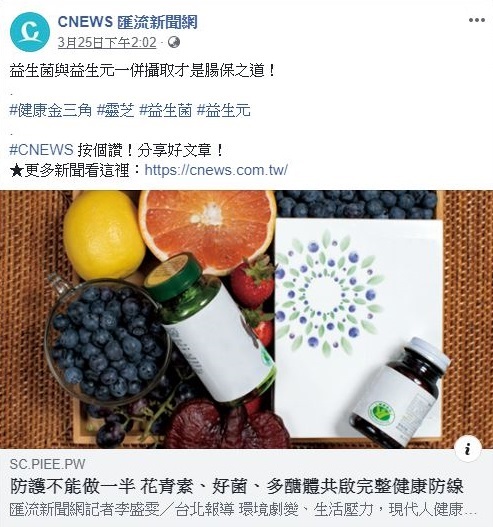
Task: Click the post sentence 益生菌與益生元一併攝取
Action: (142, 71)
